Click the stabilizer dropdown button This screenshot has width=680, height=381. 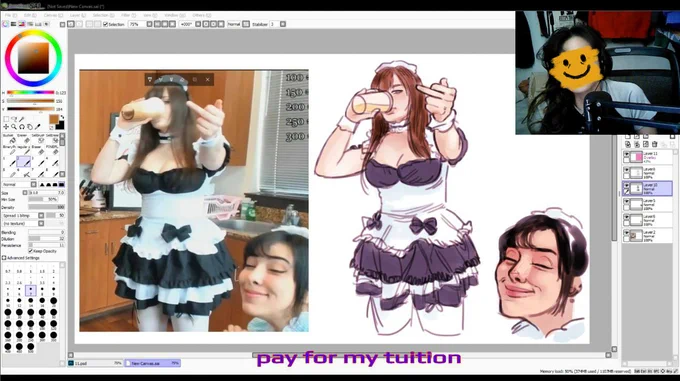click(283, 24)
